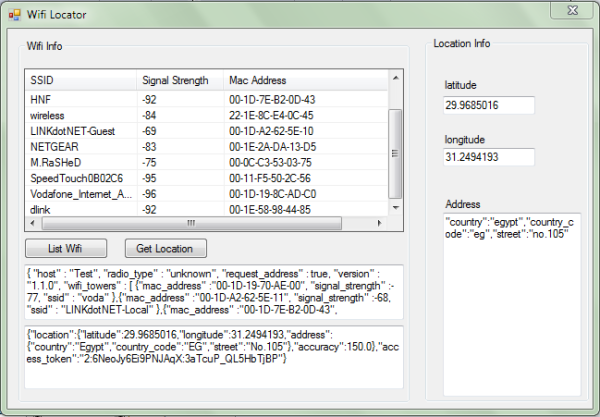Screen dimensions: 600x417
Task: Click MAC address 00-11-F5-50-2C-56
Action: point(270,178)
